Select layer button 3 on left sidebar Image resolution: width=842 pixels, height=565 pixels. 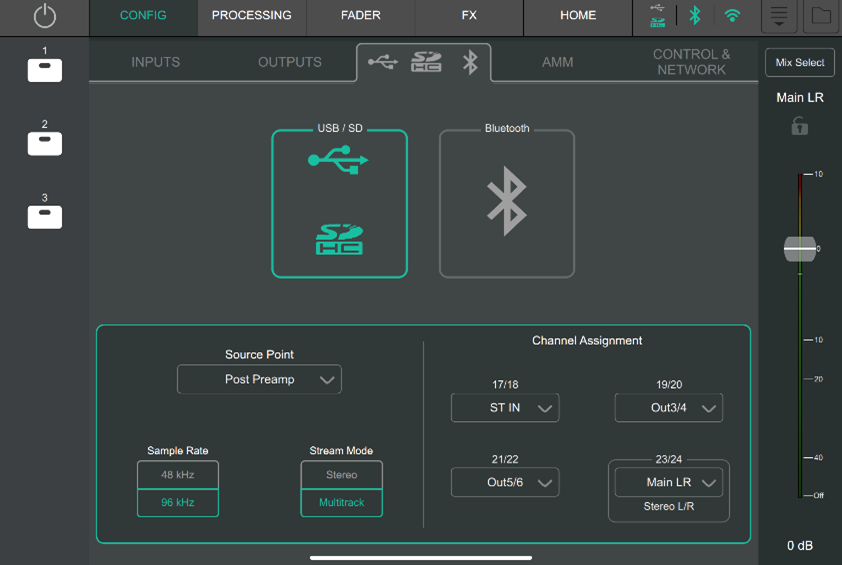click(45, 218)
